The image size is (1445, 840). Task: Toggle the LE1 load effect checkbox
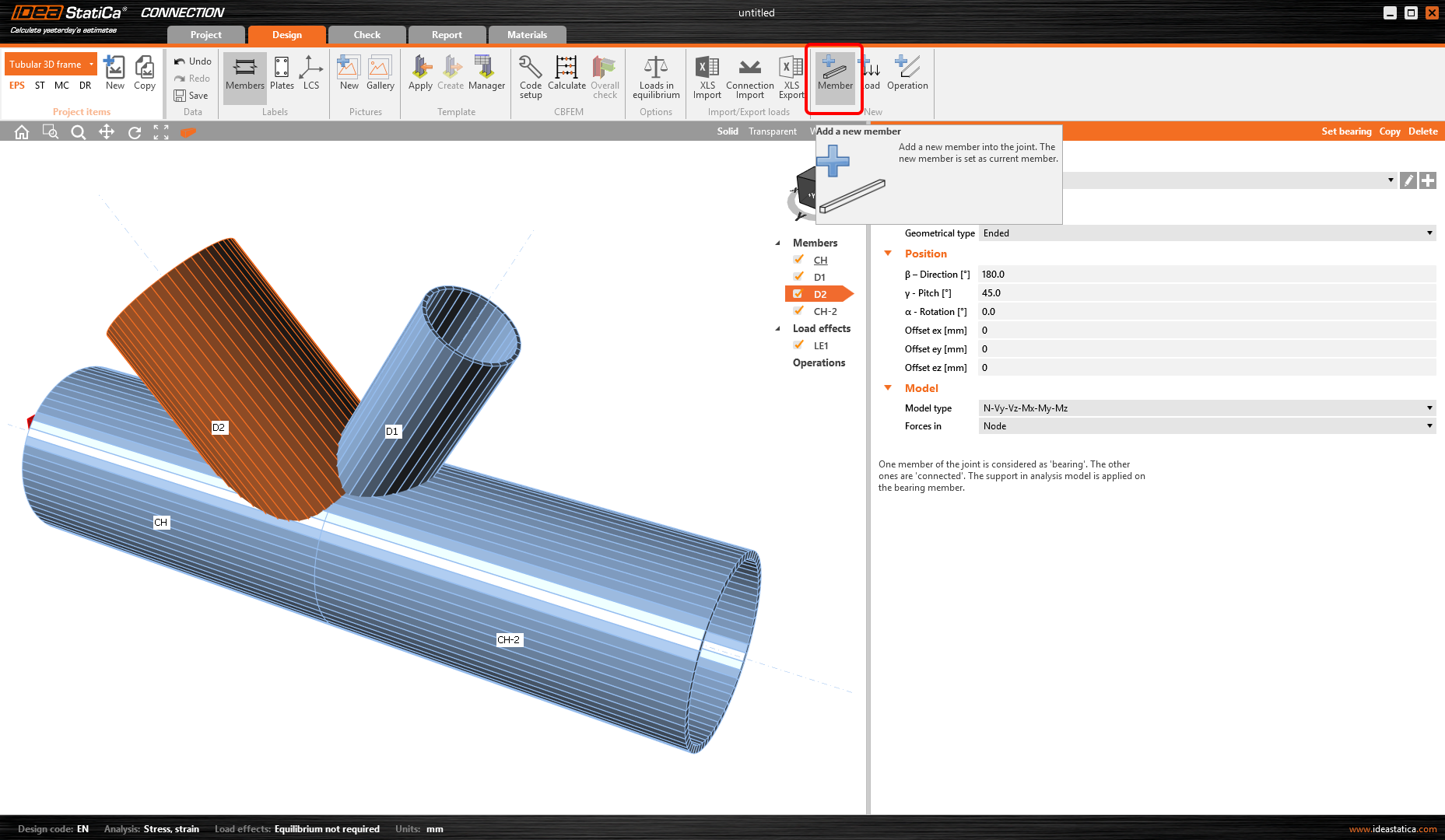click(x=798, y=345)
